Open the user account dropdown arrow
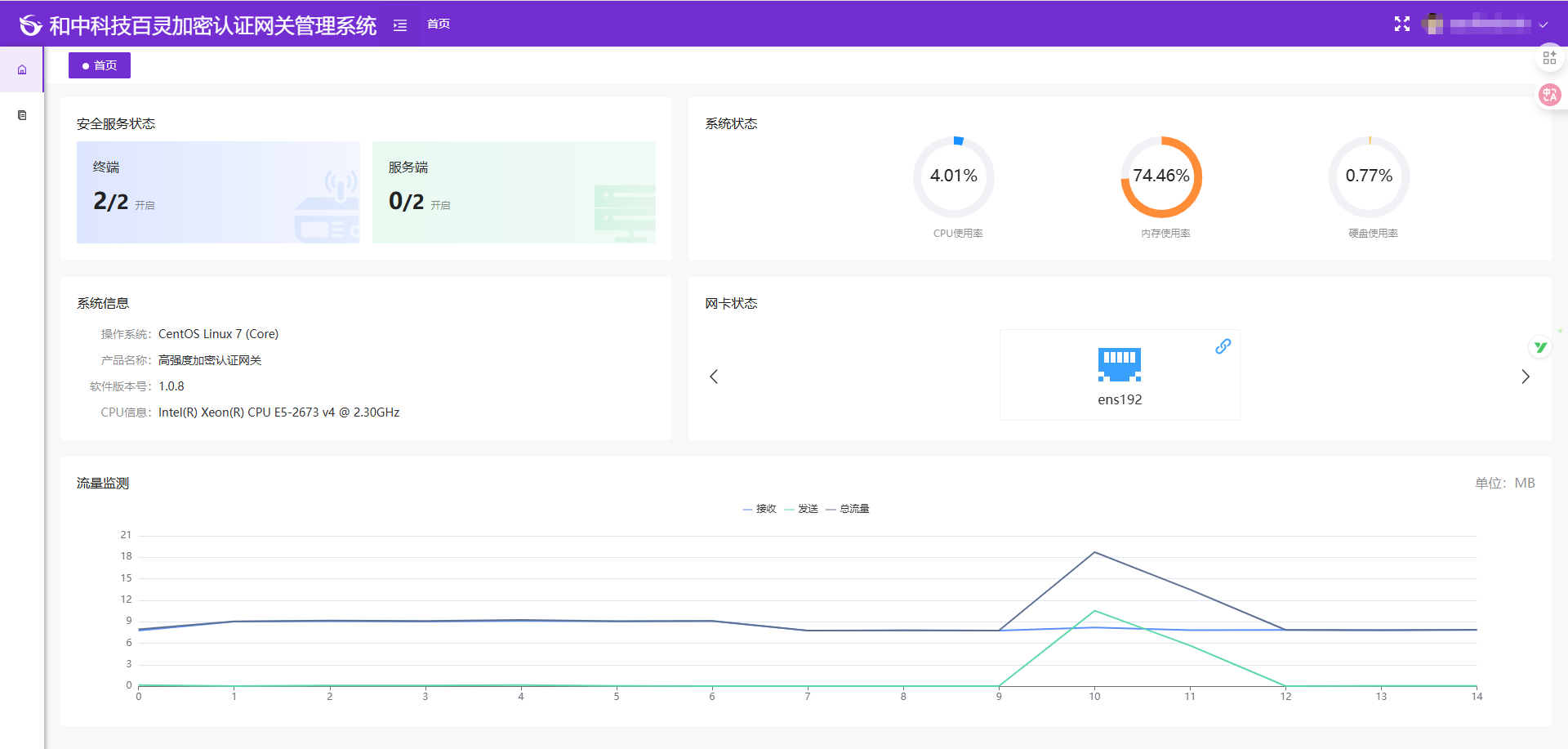Screen dimensions: 1568x749 pyautogui.click(x=1543, y=25)
